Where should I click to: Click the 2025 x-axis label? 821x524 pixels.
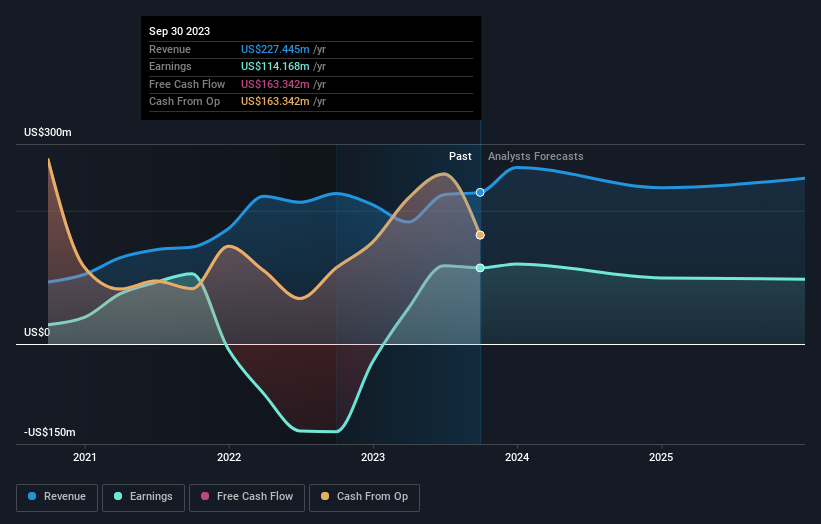pos(661,457)
